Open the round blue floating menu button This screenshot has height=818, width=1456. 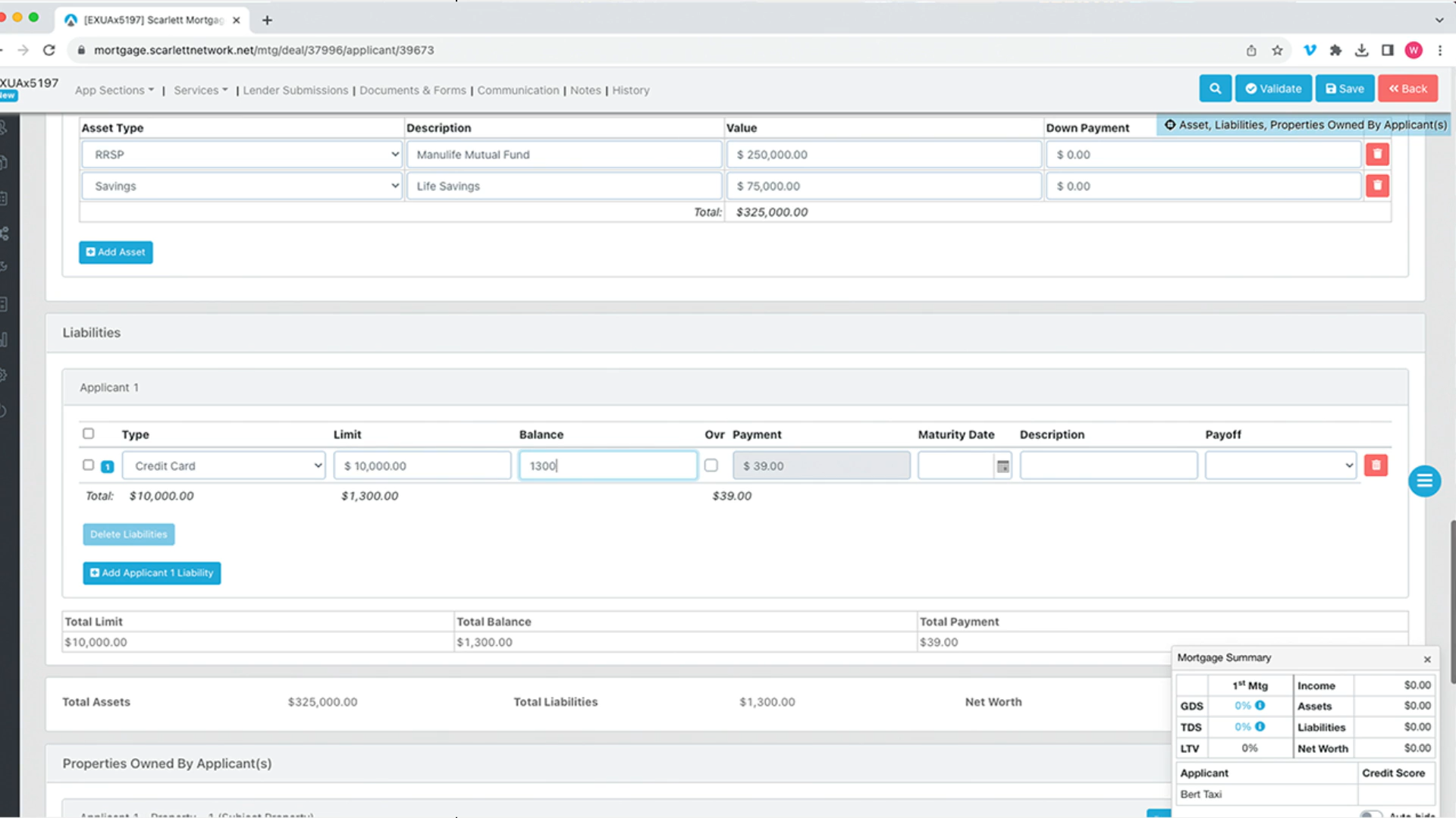tap(1424, 481)
